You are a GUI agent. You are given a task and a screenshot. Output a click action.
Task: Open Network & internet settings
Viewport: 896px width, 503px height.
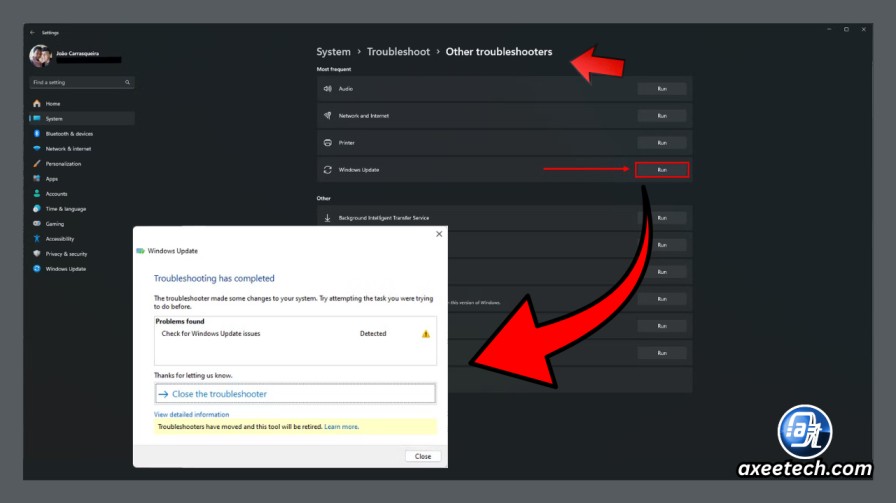coord(68,149)
